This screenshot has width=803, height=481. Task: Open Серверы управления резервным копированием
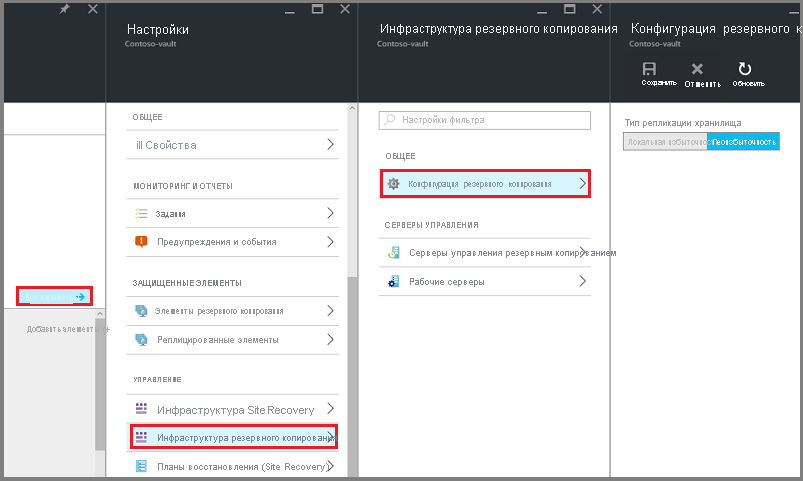[x=484, y=253]
